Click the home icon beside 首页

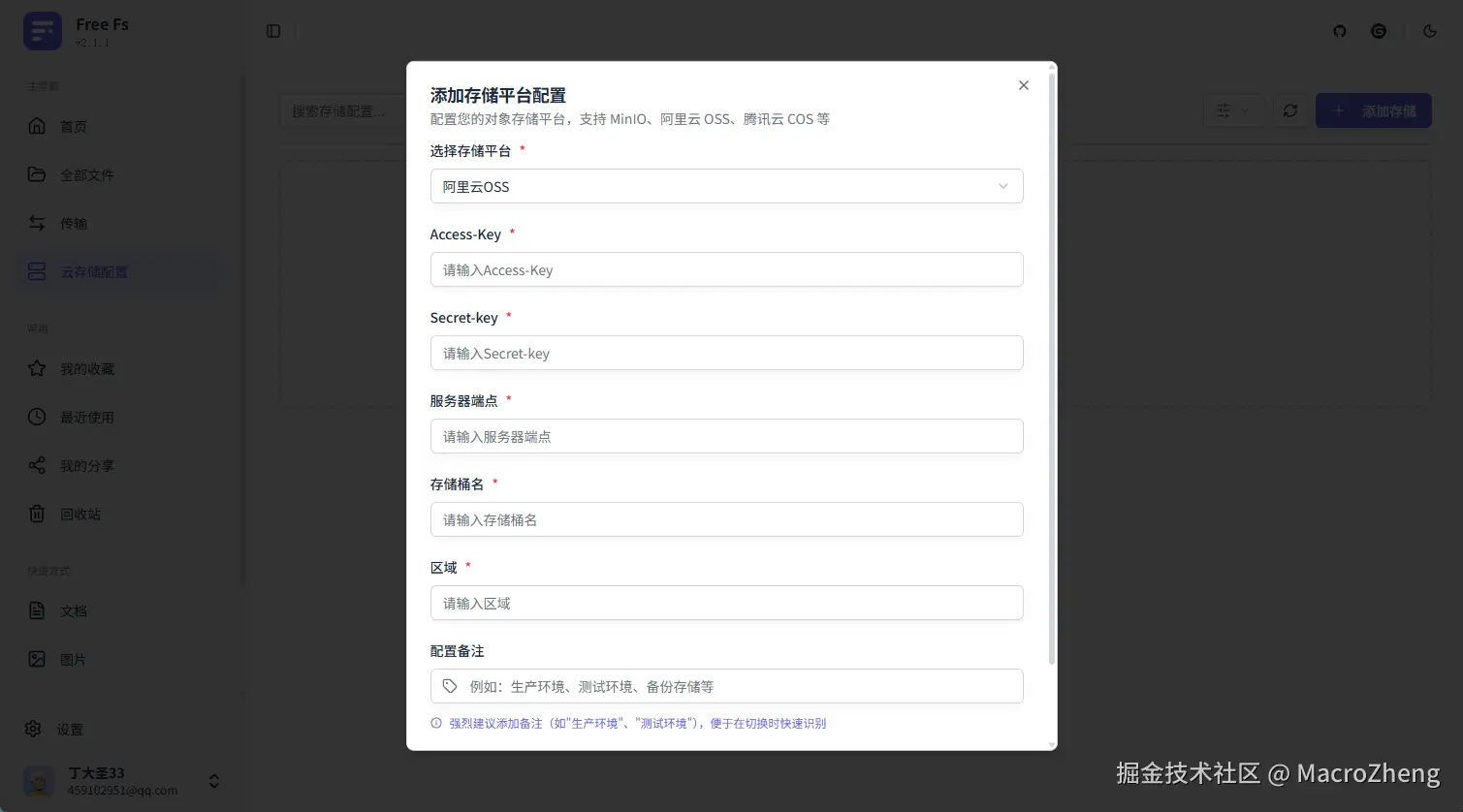(37, 126)
